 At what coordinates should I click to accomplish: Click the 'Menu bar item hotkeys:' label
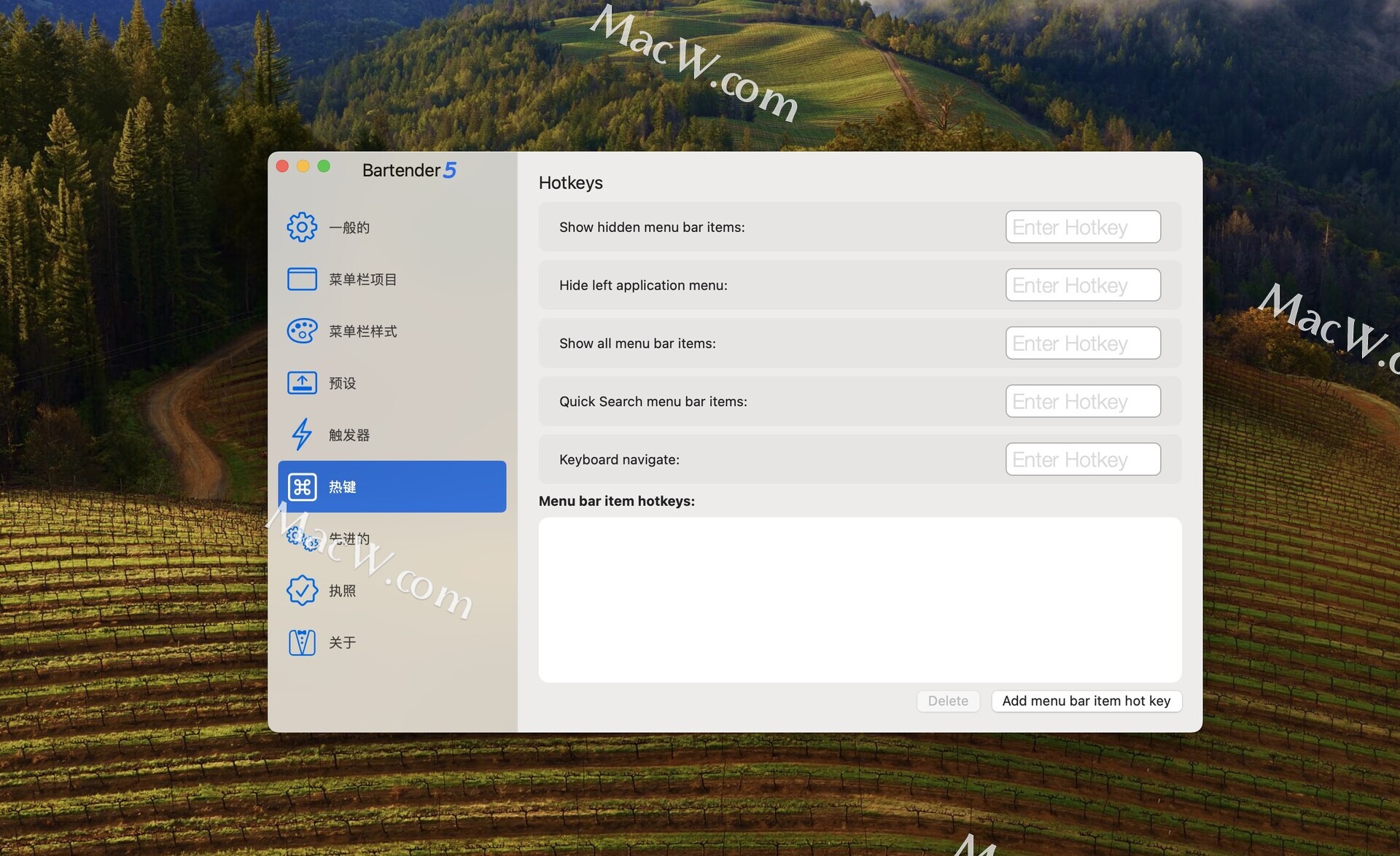click(617, 501)
